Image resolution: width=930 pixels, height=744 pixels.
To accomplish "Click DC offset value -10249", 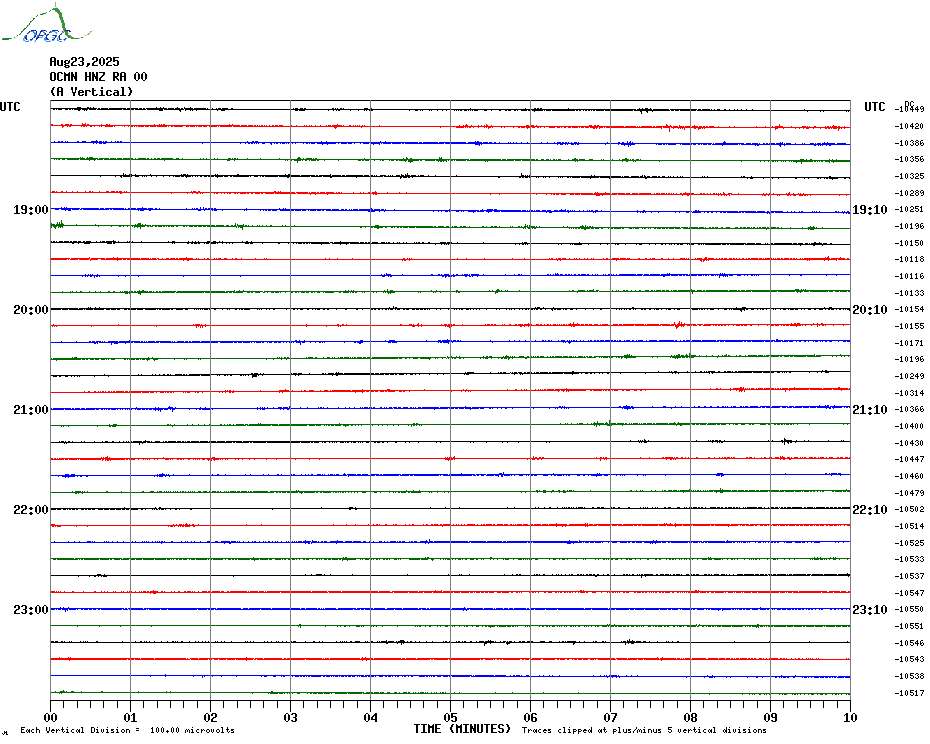I will pyautogui.click(x=910, y=376).
